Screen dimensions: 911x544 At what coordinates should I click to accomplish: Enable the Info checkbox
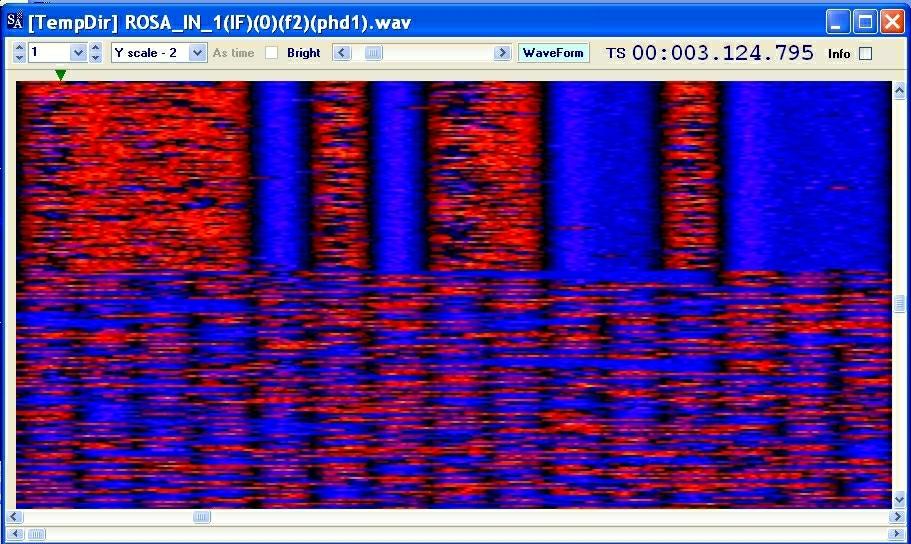(866, 53)
